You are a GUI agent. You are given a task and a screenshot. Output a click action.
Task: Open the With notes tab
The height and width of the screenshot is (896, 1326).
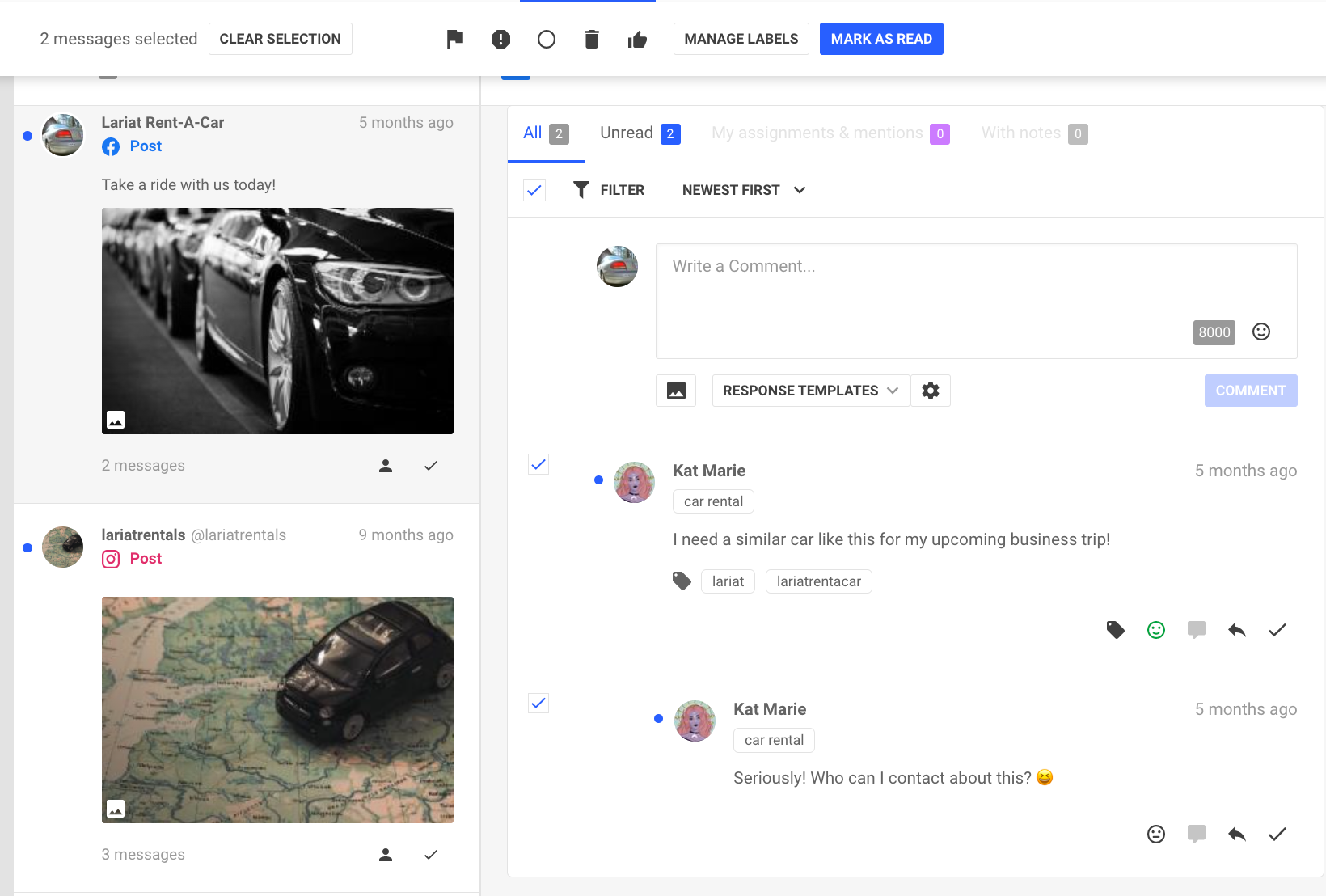(x=1034, y=133)
